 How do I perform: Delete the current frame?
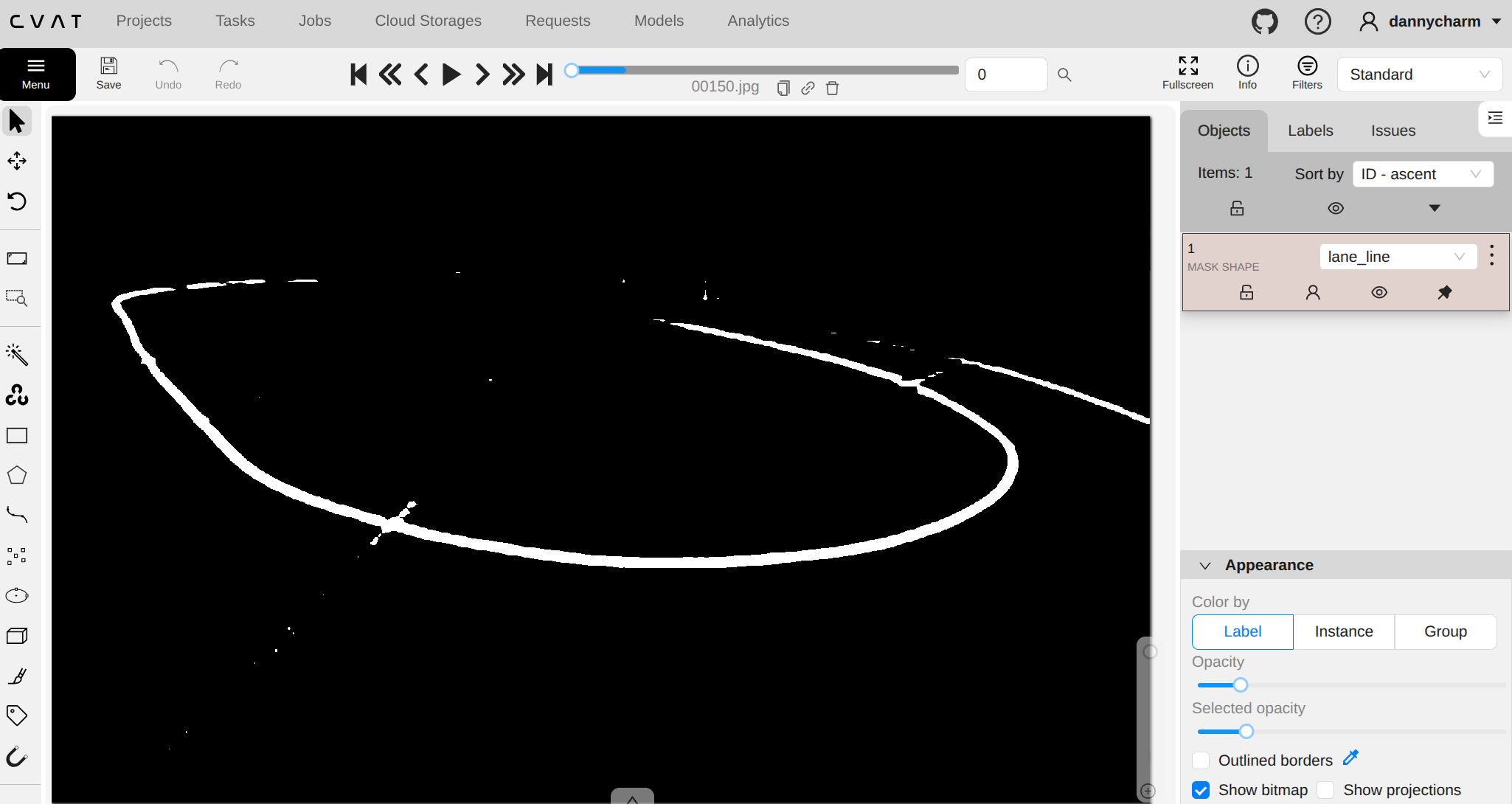832,89
